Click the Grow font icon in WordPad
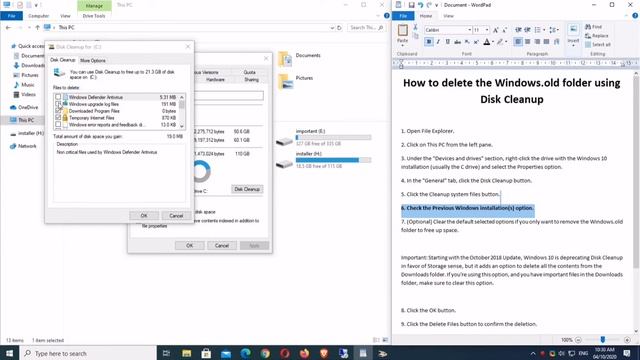Viewport: 640px width, 360px height. [496, 30]
